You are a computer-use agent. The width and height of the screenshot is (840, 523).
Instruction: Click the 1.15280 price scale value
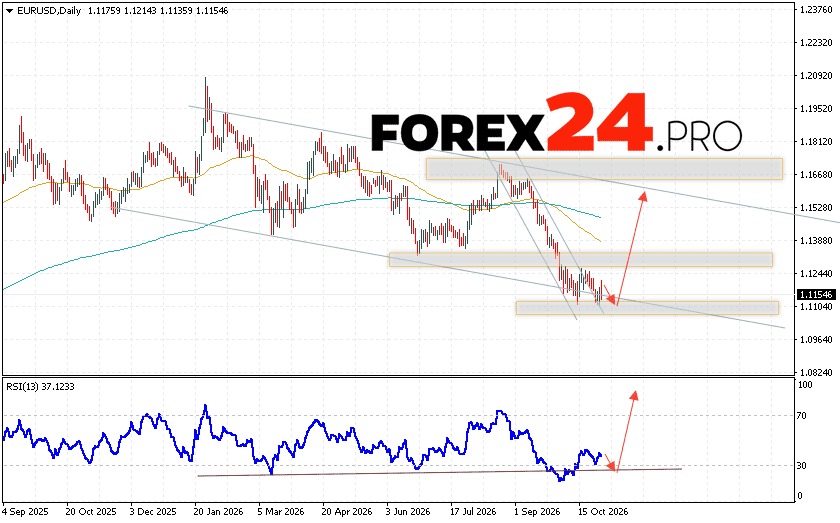(x=816, y=207)
